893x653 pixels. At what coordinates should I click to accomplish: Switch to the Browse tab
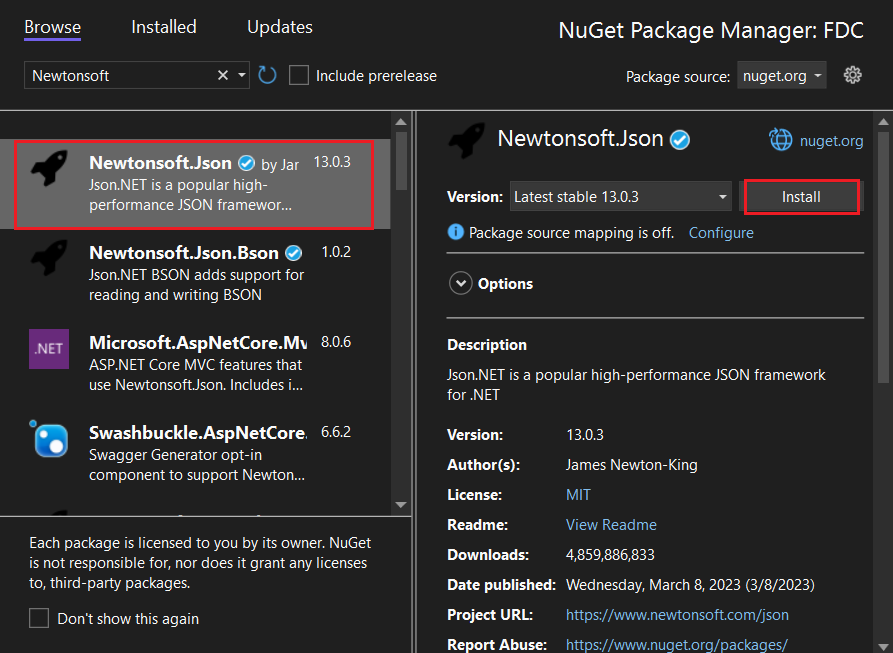pyautogui.click(x=52, y=27)
